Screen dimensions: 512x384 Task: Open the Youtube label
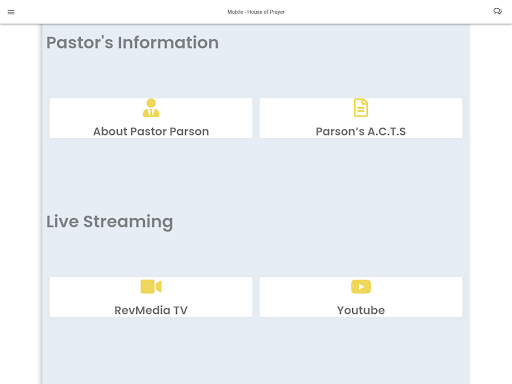[x=361, y=310]
